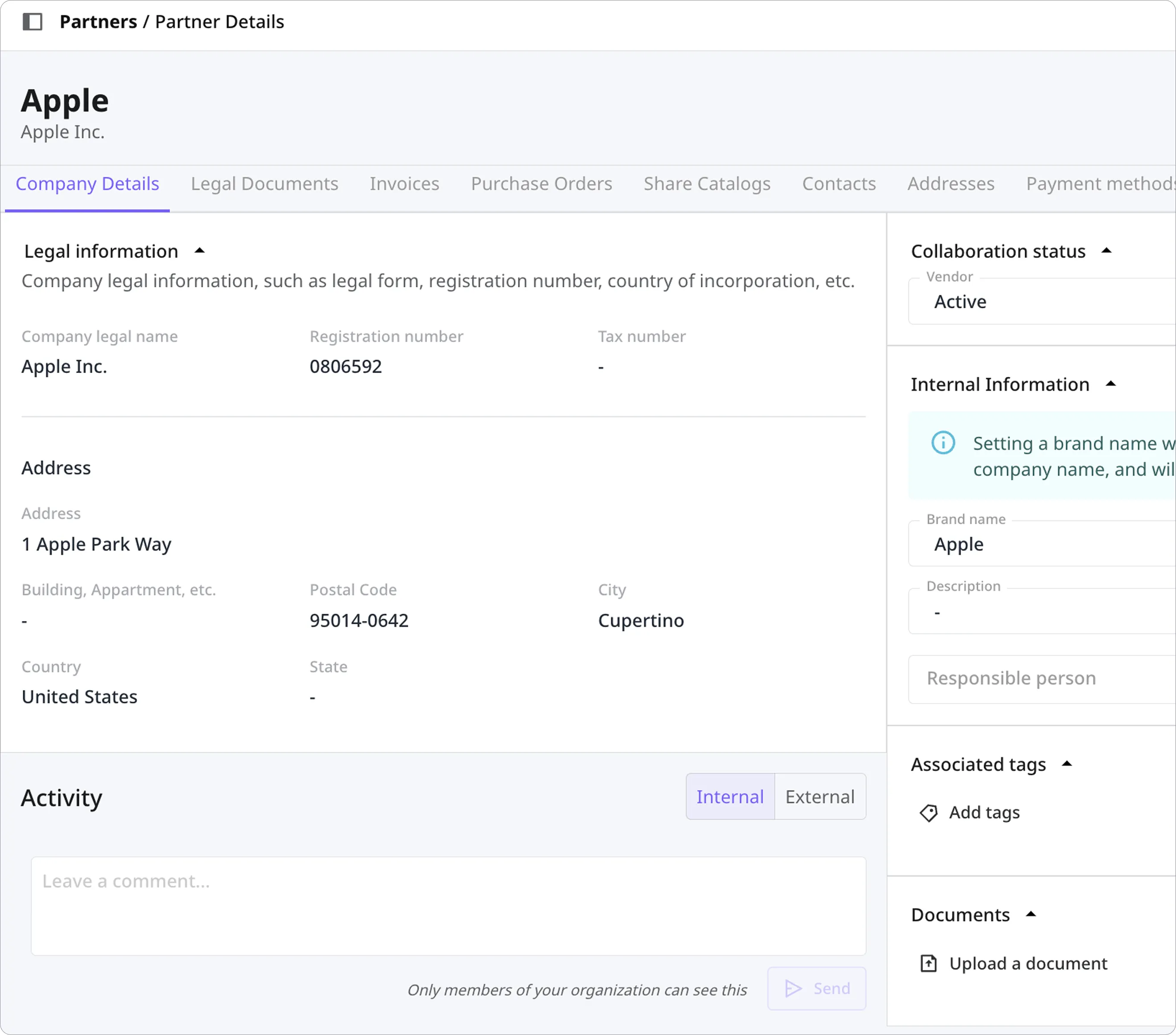
Task: Open the Invoices tab
Action: (405, 183)
